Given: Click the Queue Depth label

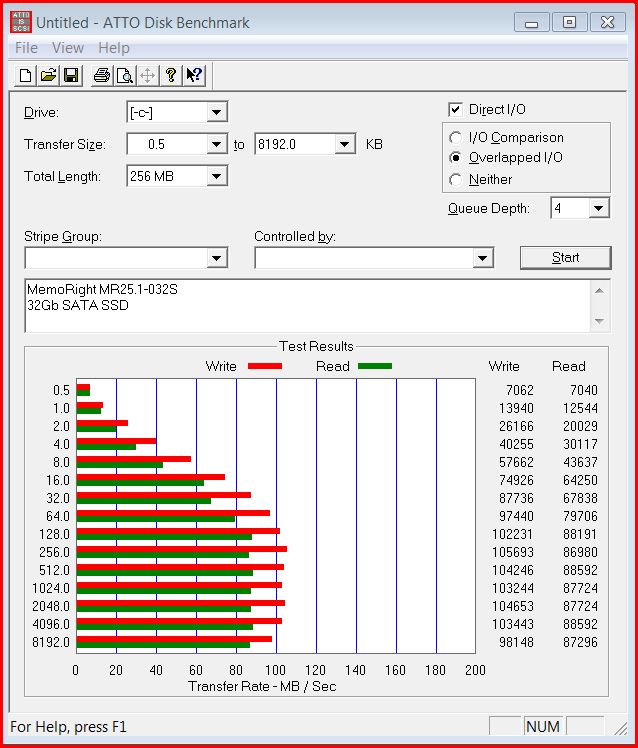Looking at the screenshot, I should pyautogui.click(x=489, y=208).
